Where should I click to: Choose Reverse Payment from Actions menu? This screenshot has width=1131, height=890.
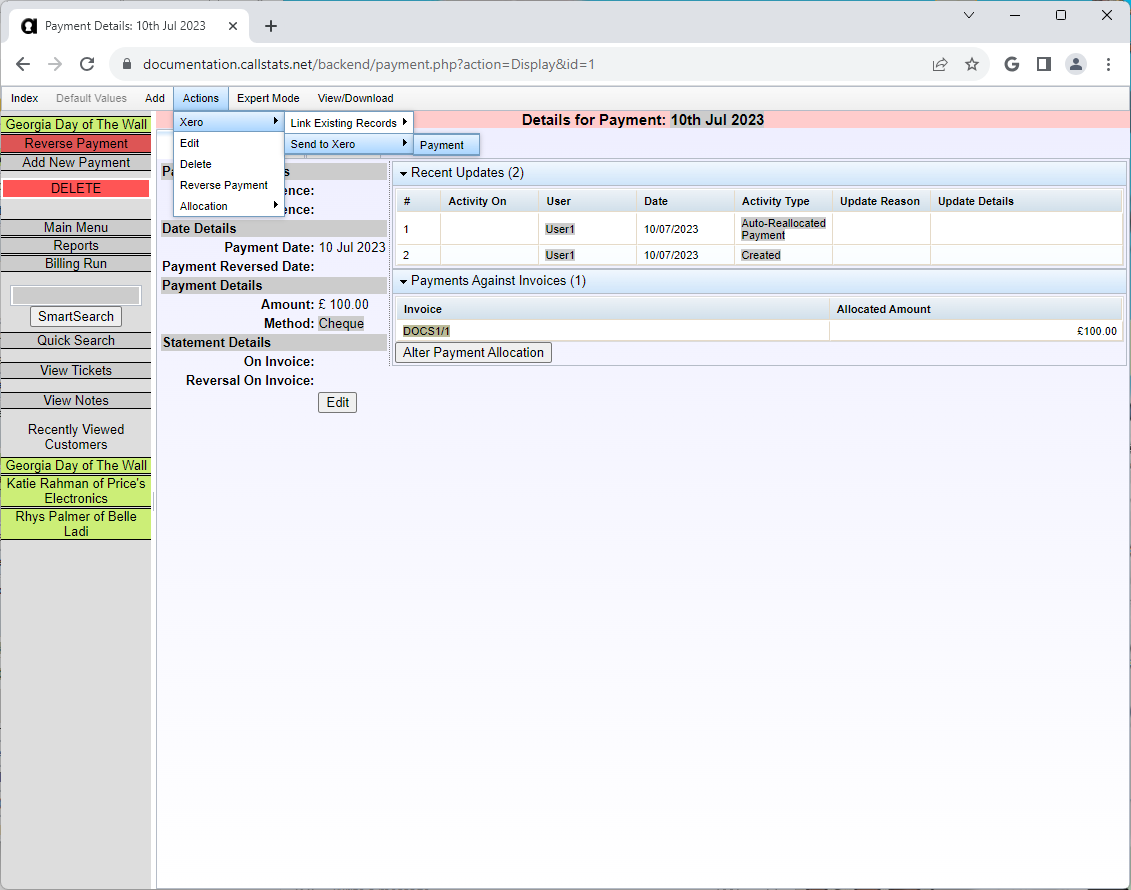[224, 185]
